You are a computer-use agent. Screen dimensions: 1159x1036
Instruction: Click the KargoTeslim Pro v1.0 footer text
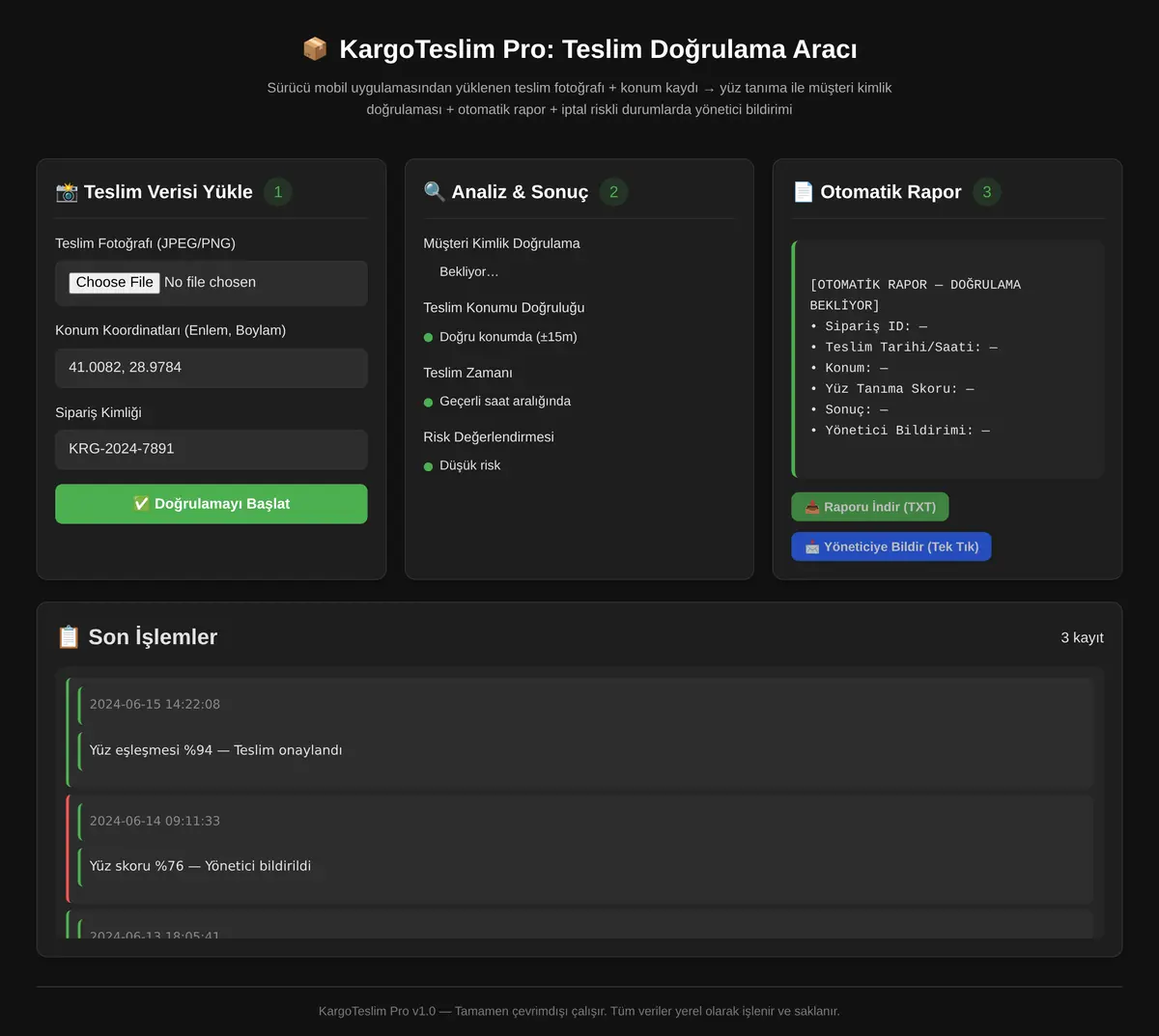click(x=579, y=1011)
